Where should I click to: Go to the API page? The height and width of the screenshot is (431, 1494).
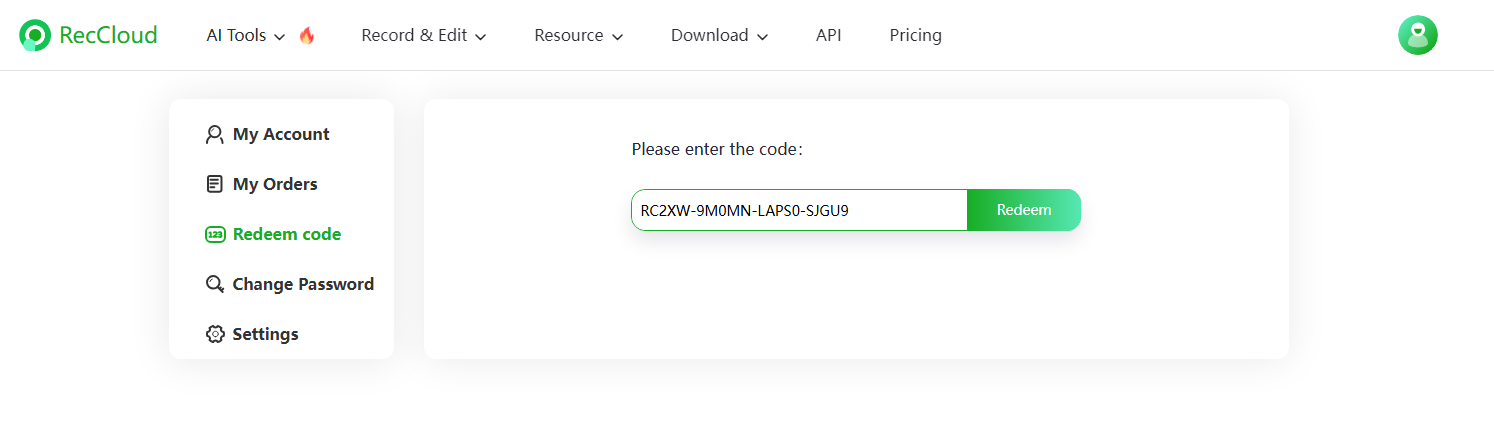click(828, 36)
